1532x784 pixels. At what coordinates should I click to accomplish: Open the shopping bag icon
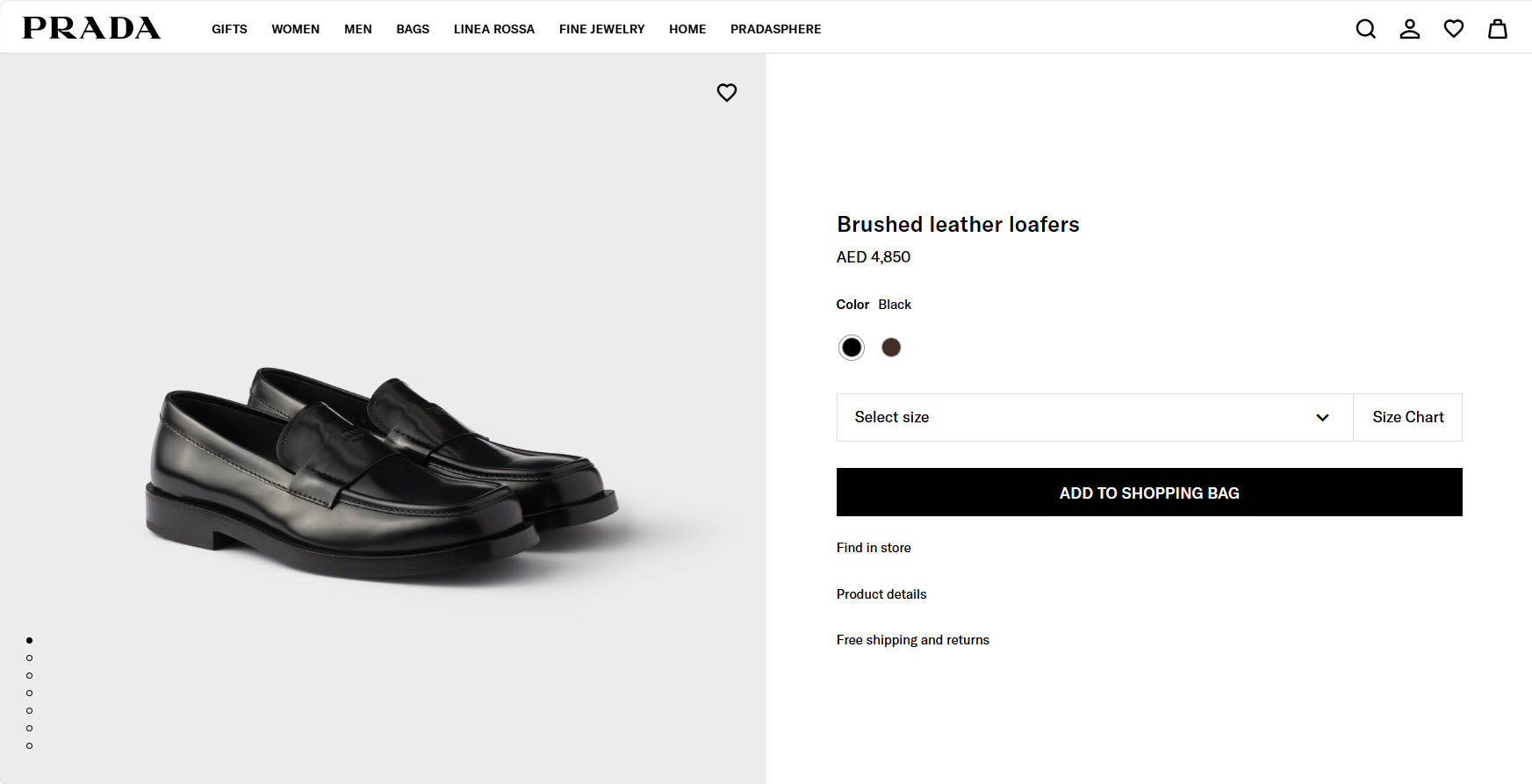1497,29
